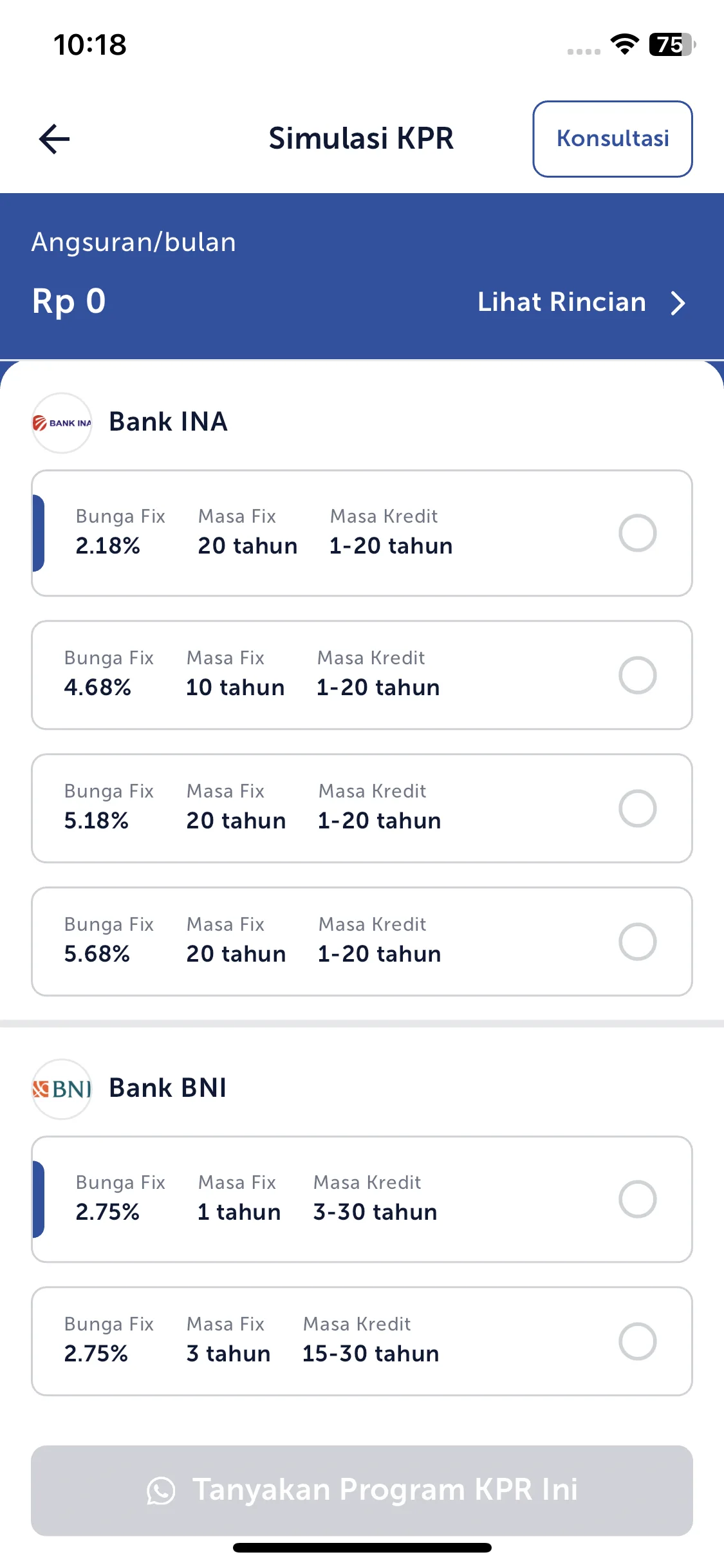Image resolution: width=724 pixels, height=1568 pixels.
Task: Tap the Bank BNI logo
Action: [62, 1089]
